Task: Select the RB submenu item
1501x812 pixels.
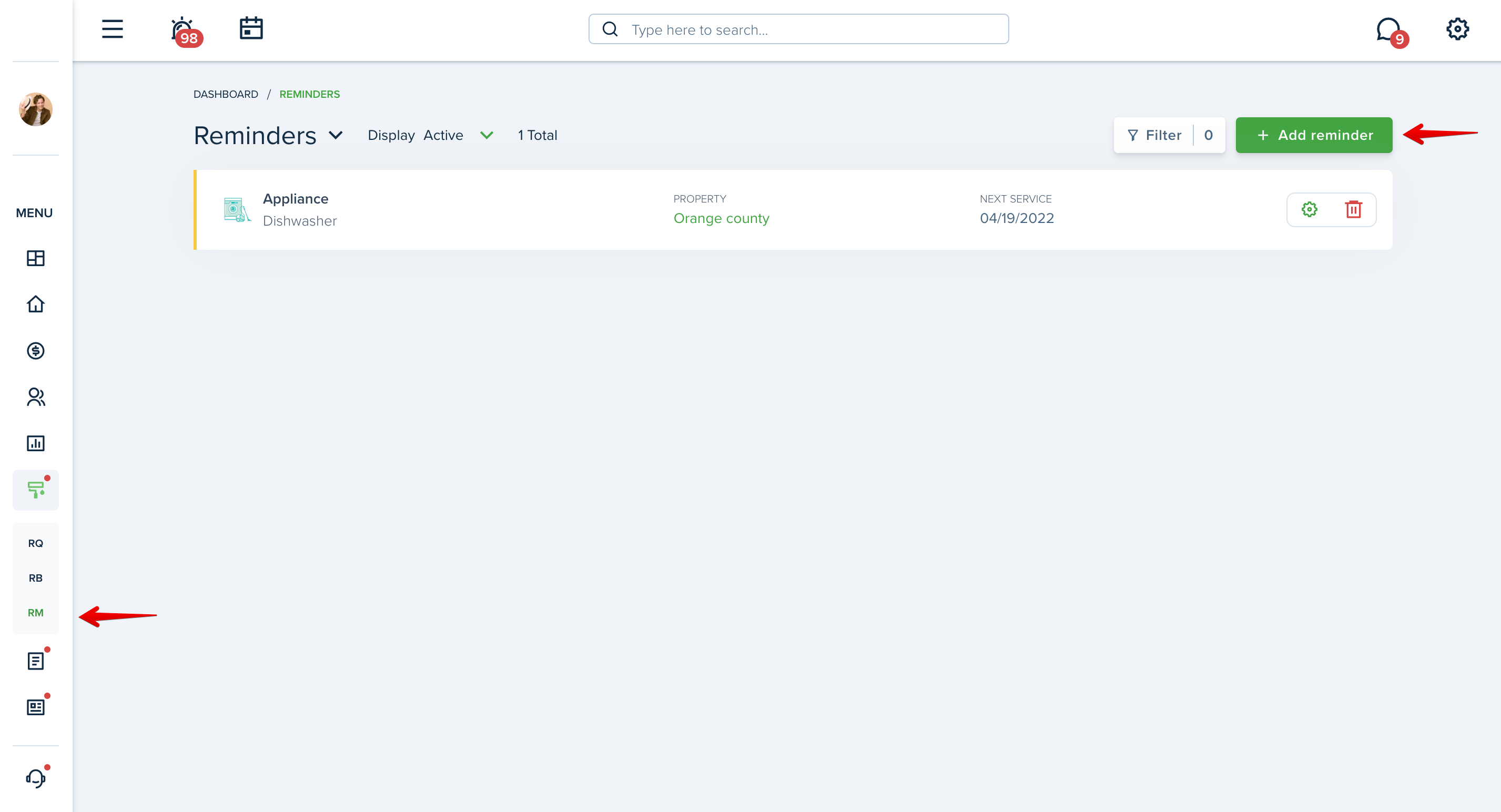Action: (x=36, y=578)
